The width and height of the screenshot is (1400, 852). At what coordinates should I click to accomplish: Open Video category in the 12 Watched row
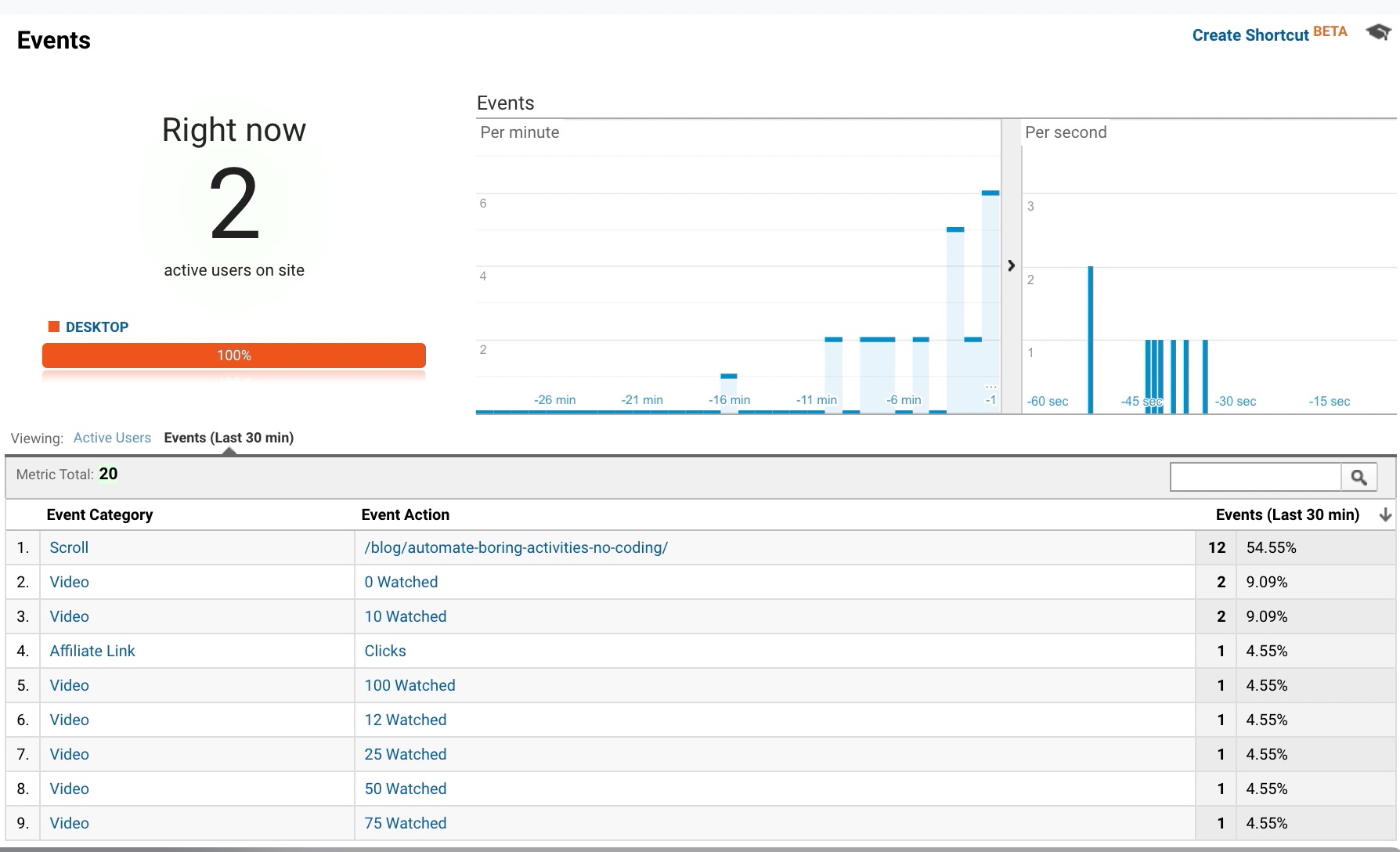(69, 720)
